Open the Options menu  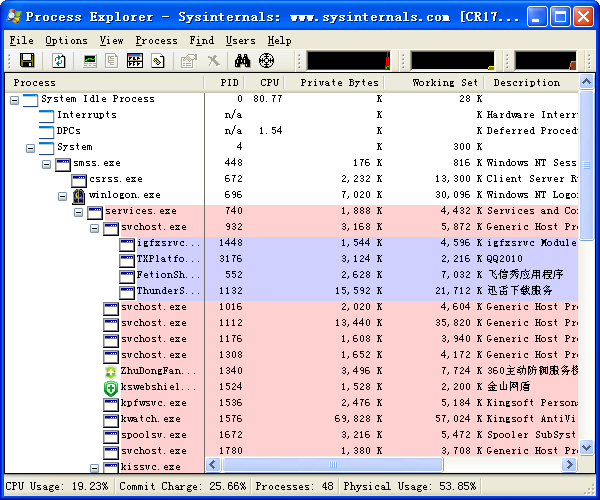click(66, 40)
